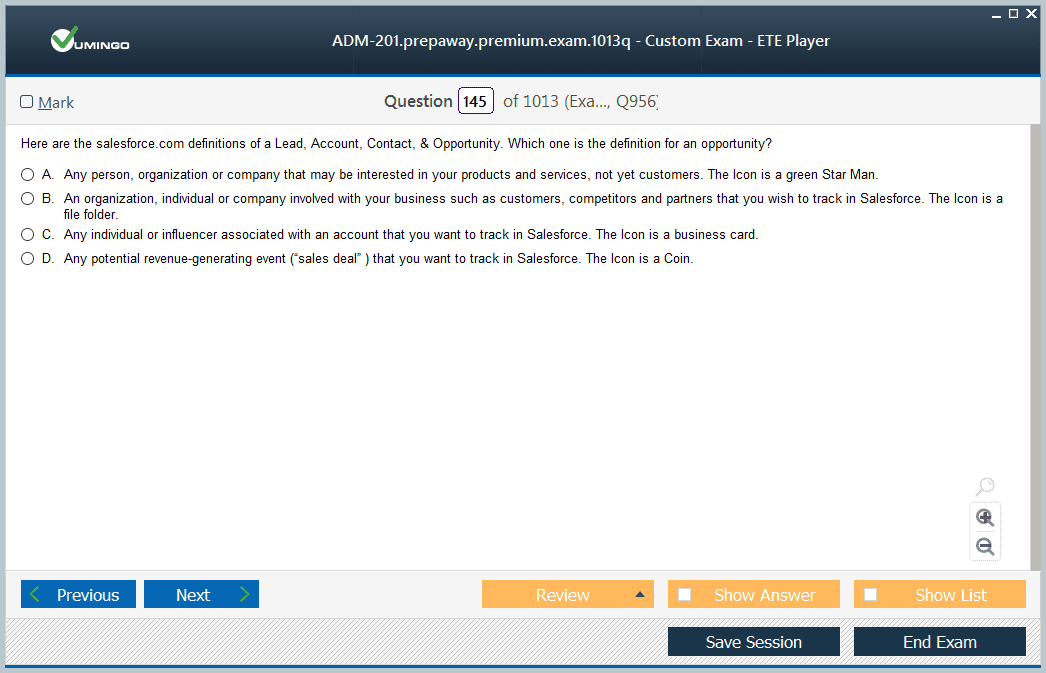1046x673 pixels.
Task: Tick the Show List checkbox
Action: pyautogui.click(x=871, y=595)
